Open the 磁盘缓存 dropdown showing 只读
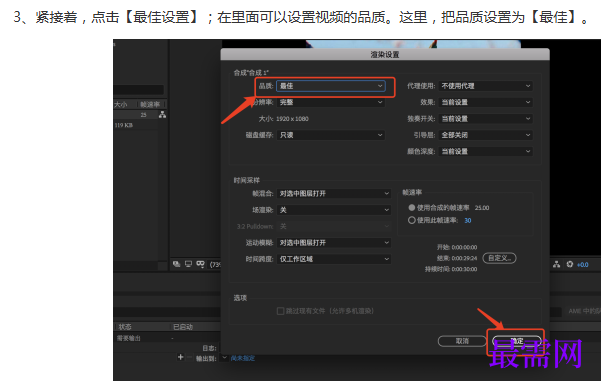Viewport: 601px width, 385px height. [x=330, y=135]
